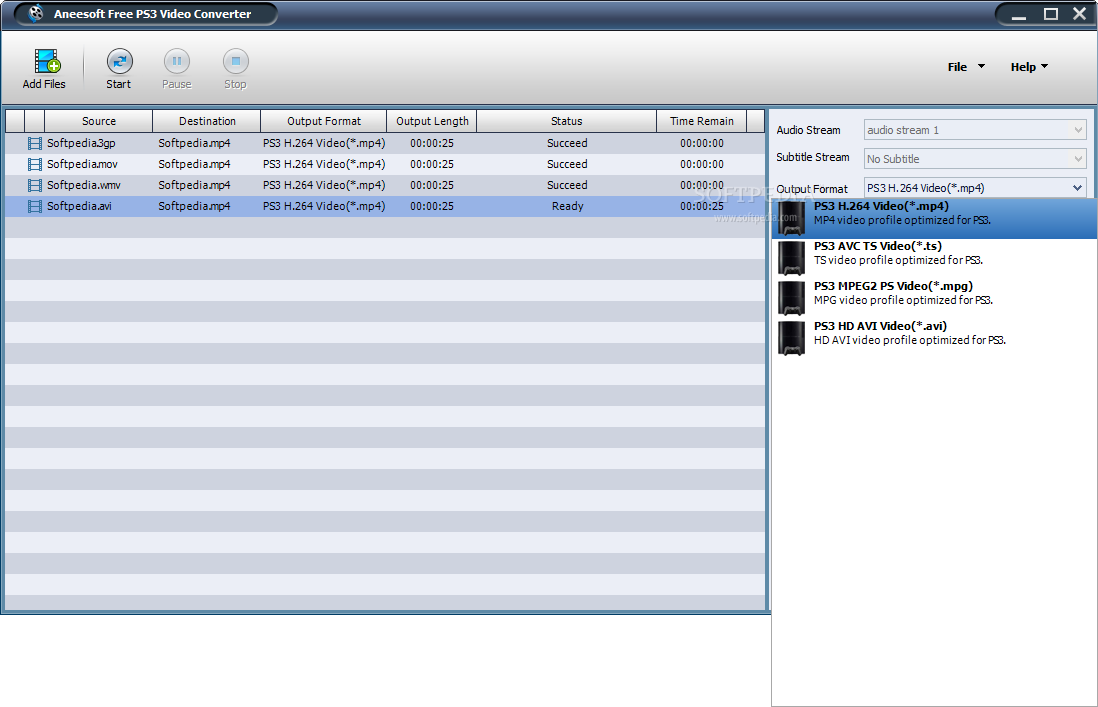
Task: Click 'MP4 video profile optimized for PS3.' text
Action: pyautogui.click(x=902, y=220)
